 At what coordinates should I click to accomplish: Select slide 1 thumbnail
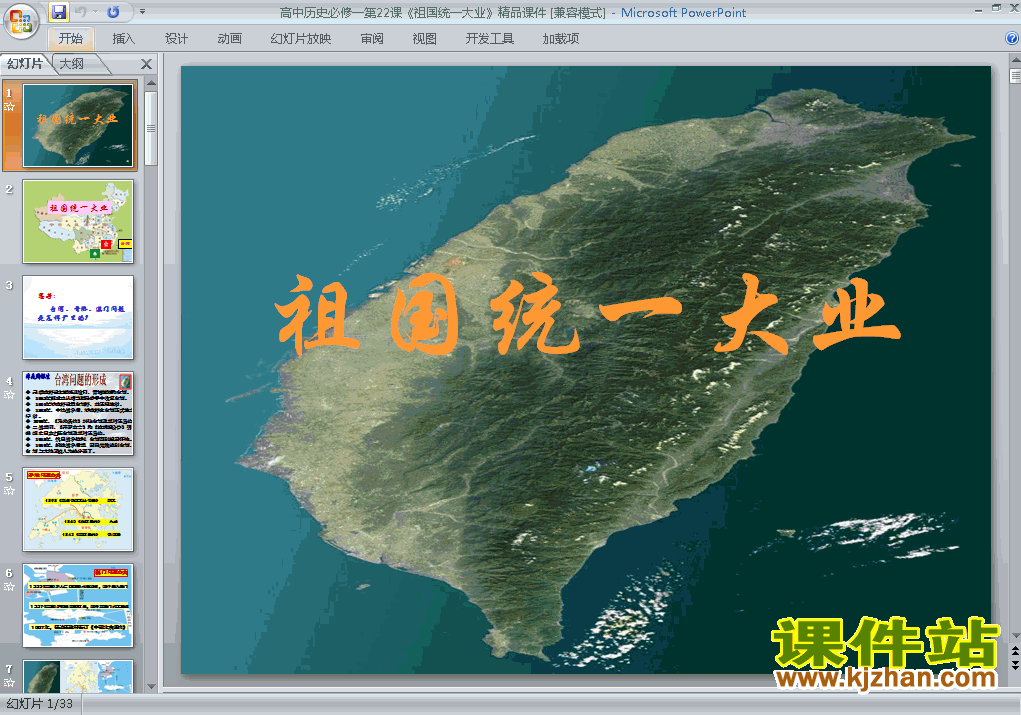[78, 125]
